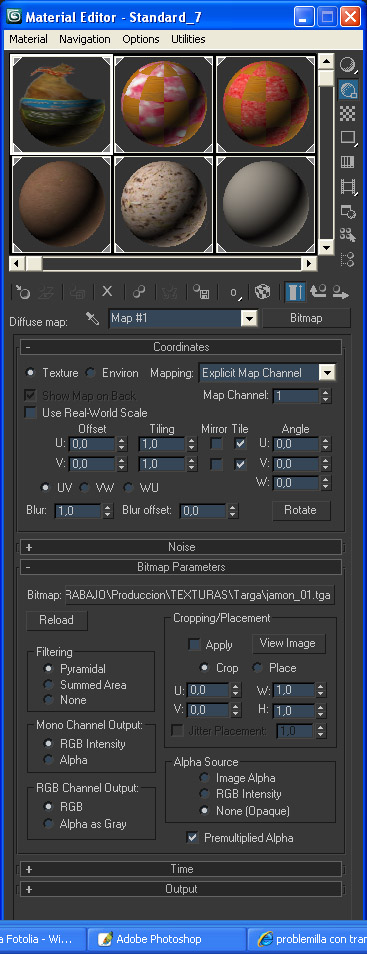The width and height of the screenshot is (367, 954).
Task: Click the Make Preview filmstrip icon
Action: pos(348,186)
